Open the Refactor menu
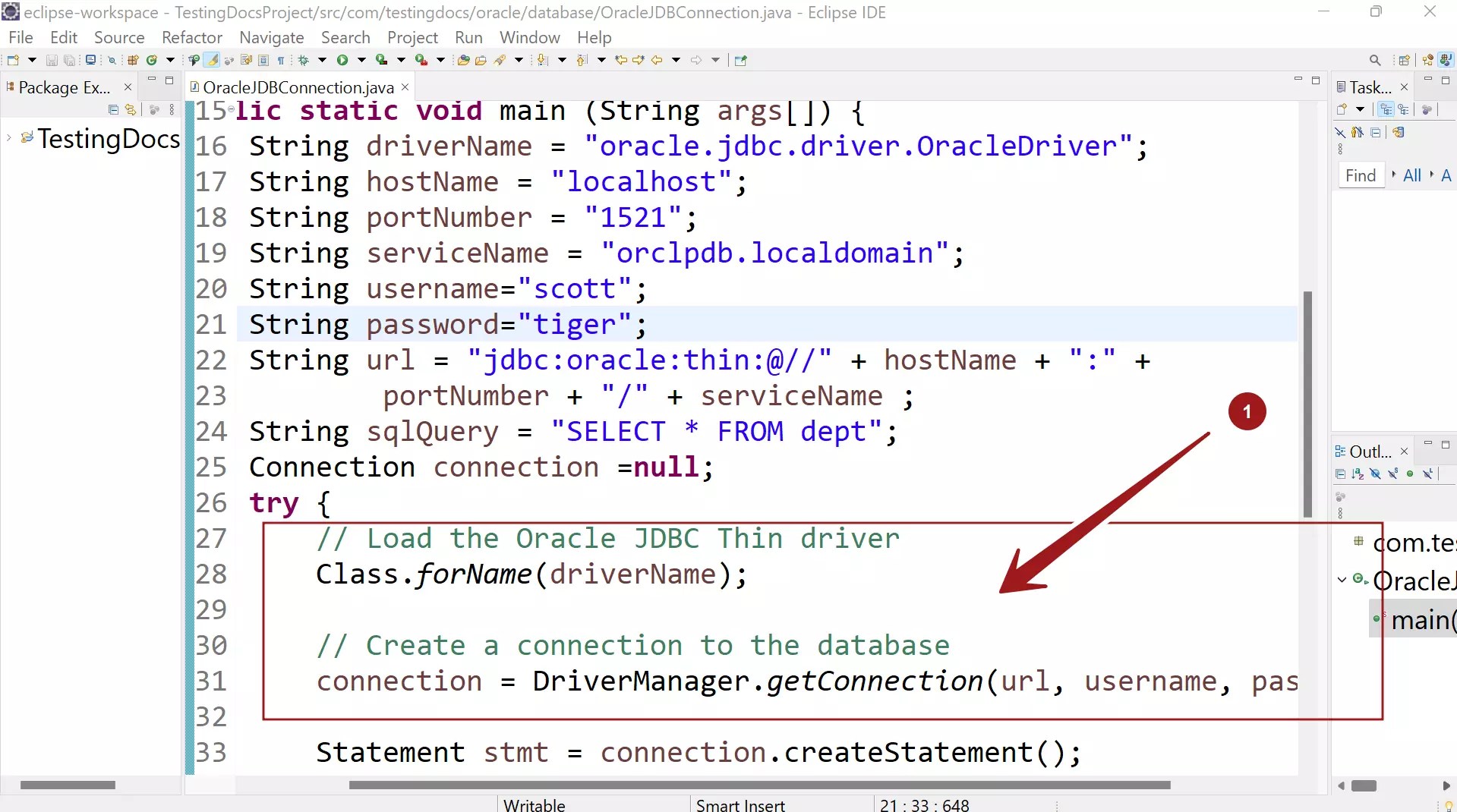This screenshot has height=812, width=1457. coord(191,37)
